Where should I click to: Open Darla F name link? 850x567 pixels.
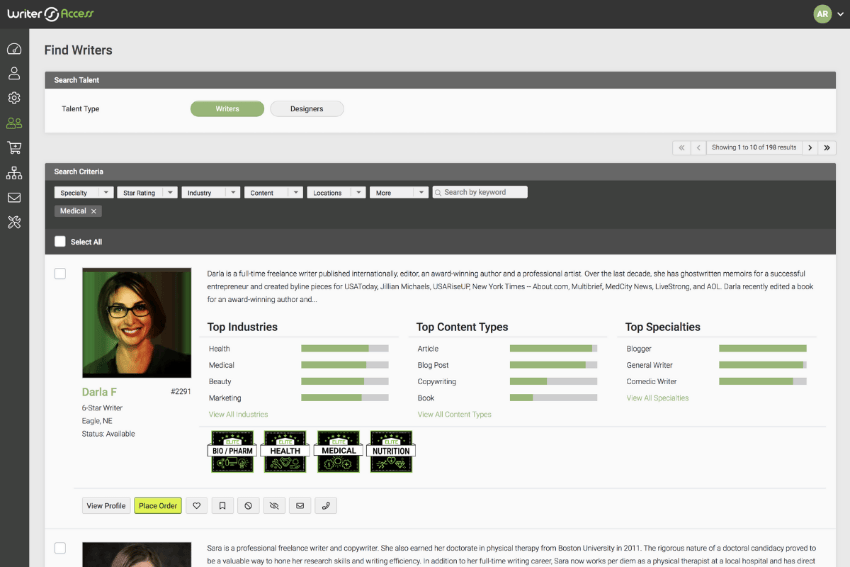99,392
